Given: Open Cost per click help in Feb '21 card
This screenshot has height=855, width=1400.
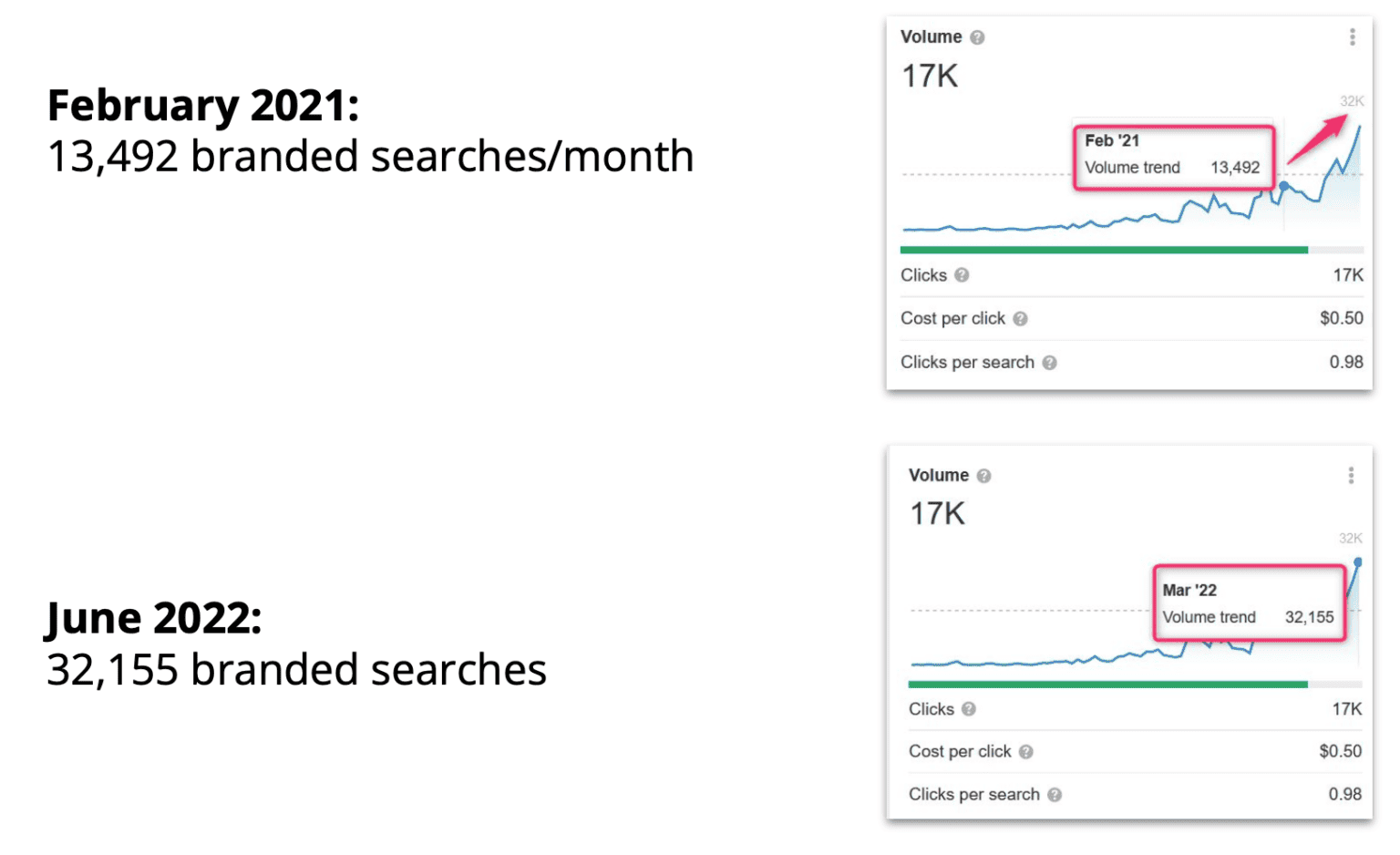Looking at the screenshot, I should (x=1020, y=319).
